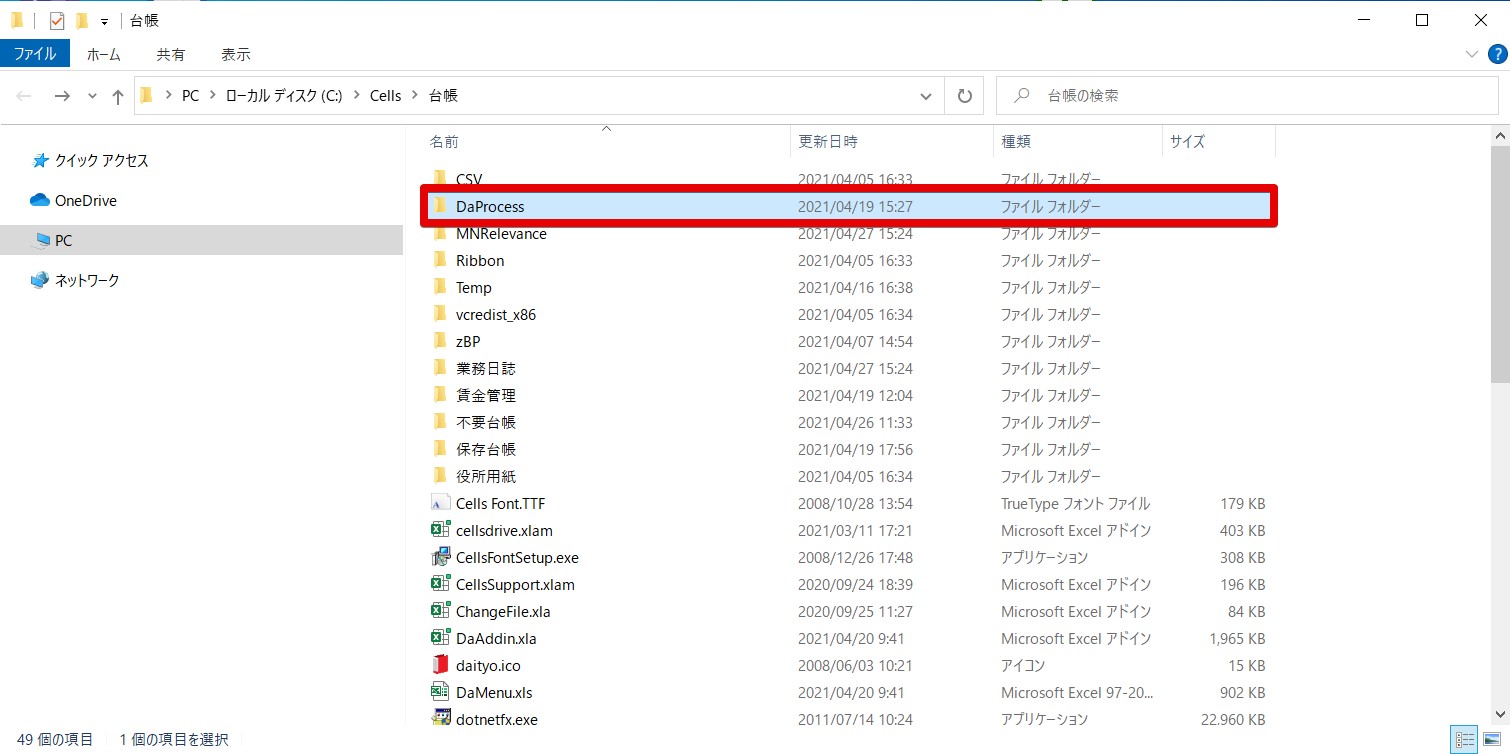Expand the address bar history dropdown
Viewport: 1510px width, 754px height.
pos(926,96)
